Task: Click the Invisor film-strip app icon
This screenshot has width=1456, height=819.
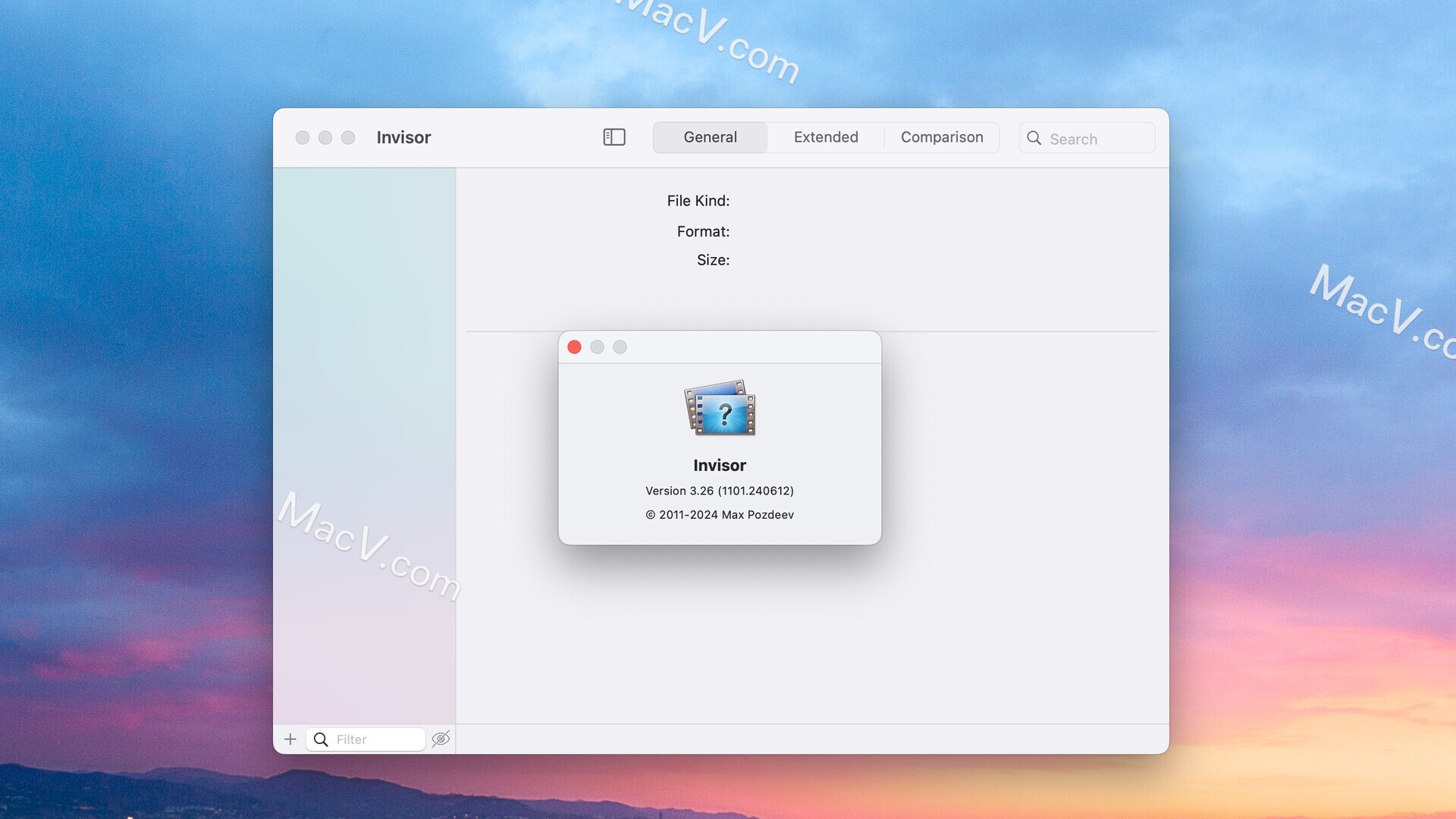Action: click(720, 408)
